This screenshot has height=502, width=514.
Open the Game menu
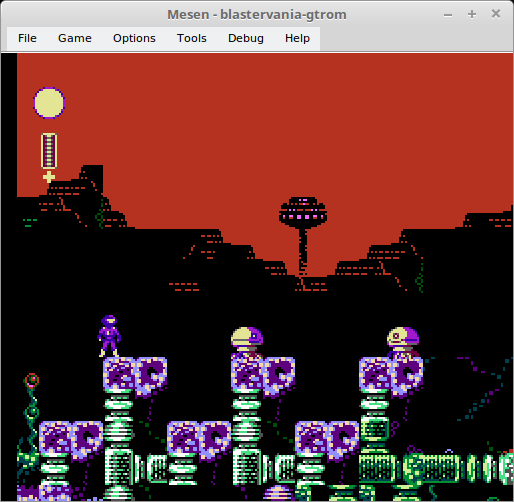pos(75,38)
